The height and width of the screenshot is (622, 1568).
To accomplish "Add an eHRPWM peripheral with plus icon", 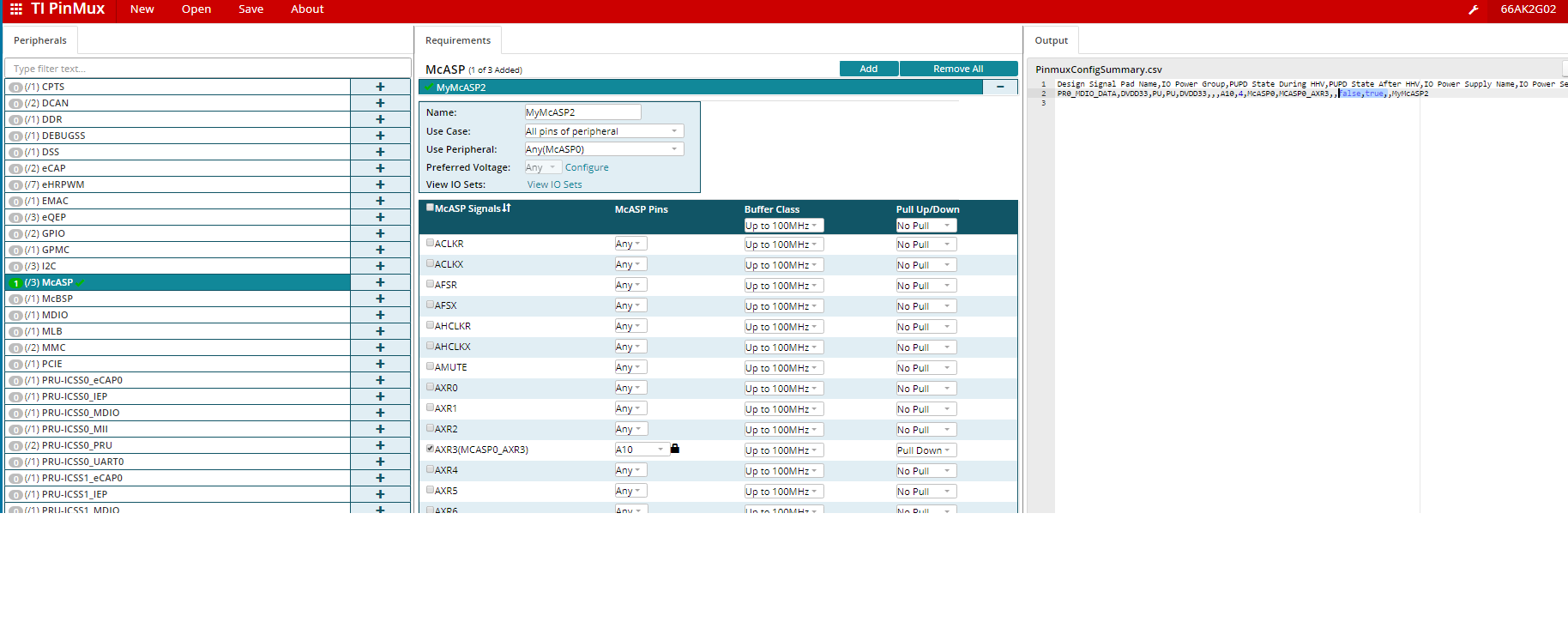I will [380, 184].
